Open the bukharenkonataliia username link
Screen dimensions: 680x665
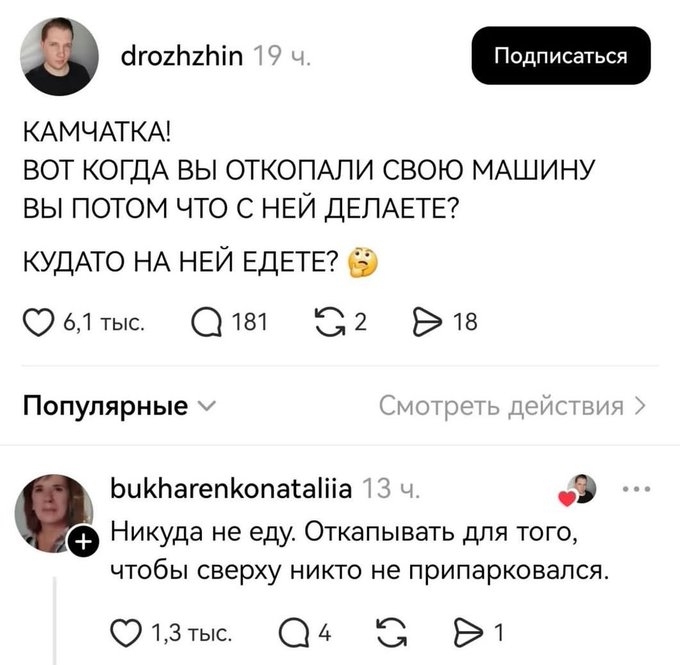[x=230, y=490]
